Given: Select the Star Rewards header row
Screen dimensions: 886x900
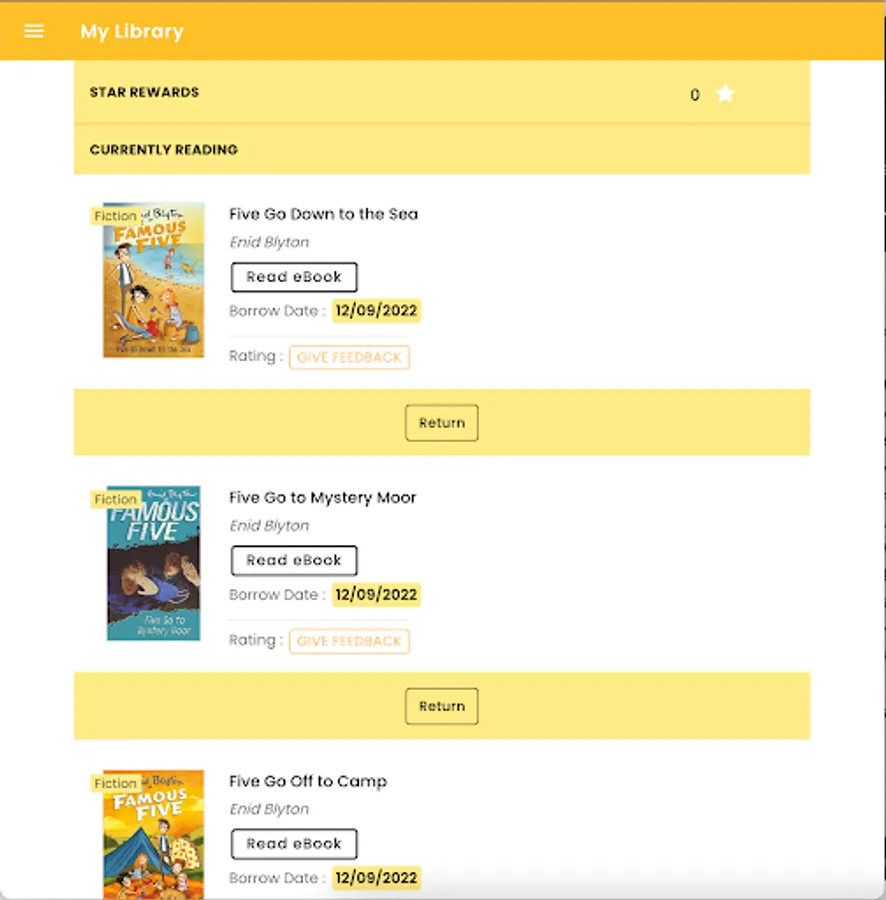Looking at the screenshot, I should [x=145, y=92].
